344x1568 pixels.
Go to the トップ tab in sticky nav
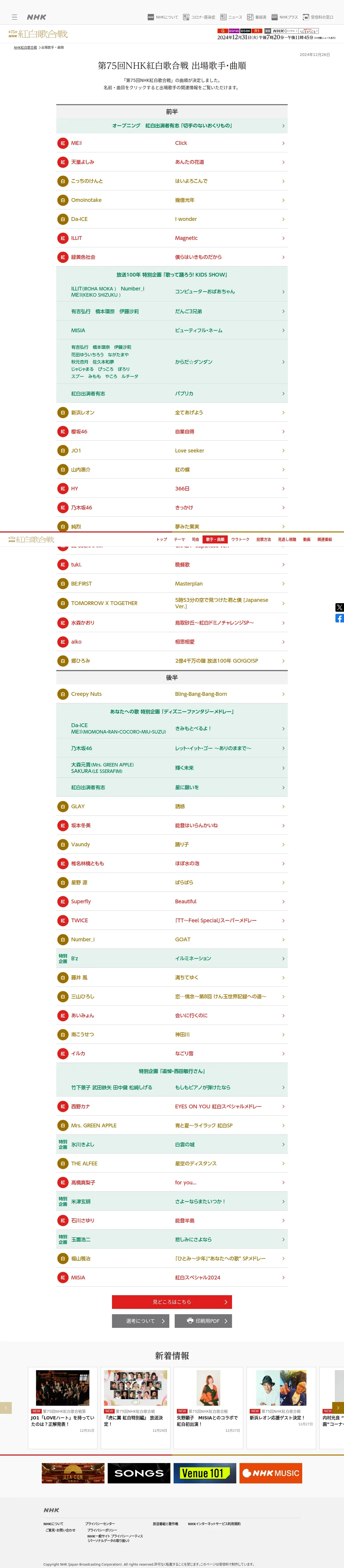point(161,539)
